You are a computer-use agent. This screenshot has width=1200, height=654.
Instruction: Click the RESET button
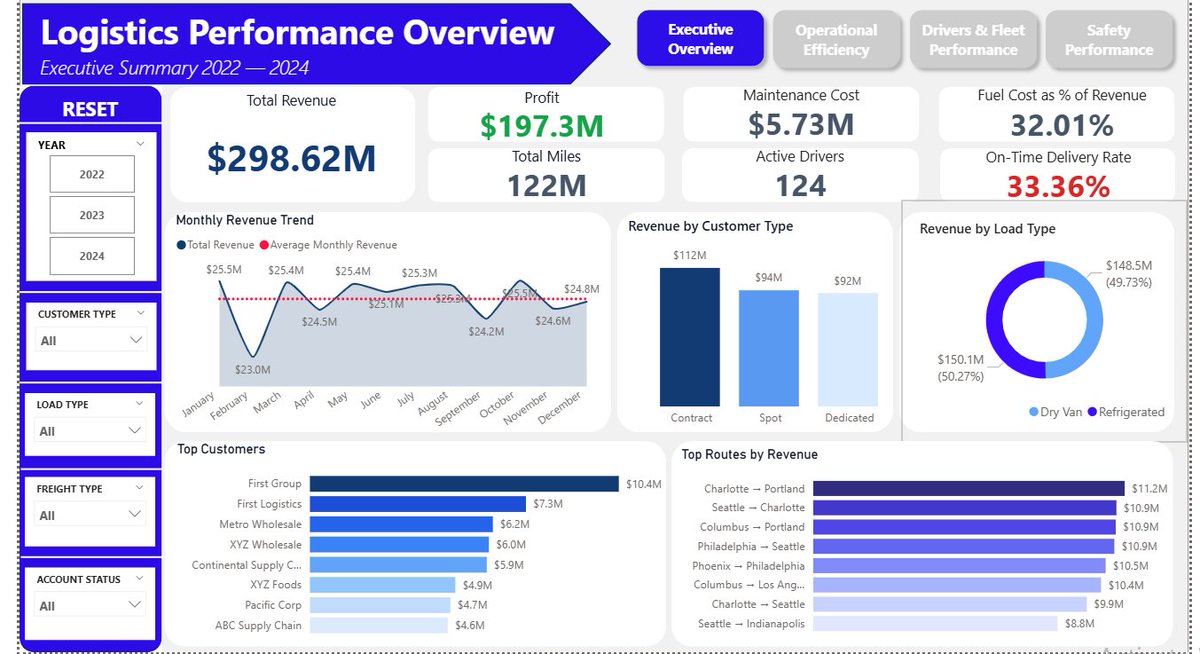tap(90, 109)
